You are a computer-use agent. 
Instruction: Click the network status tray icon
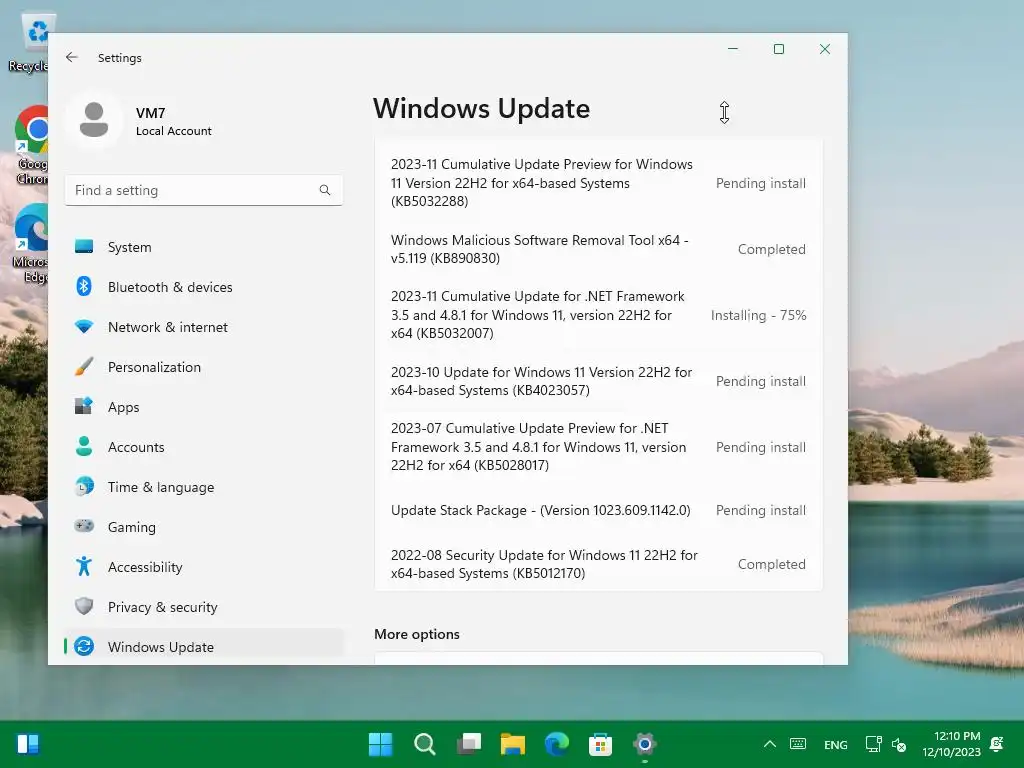[x=873, y=744]
